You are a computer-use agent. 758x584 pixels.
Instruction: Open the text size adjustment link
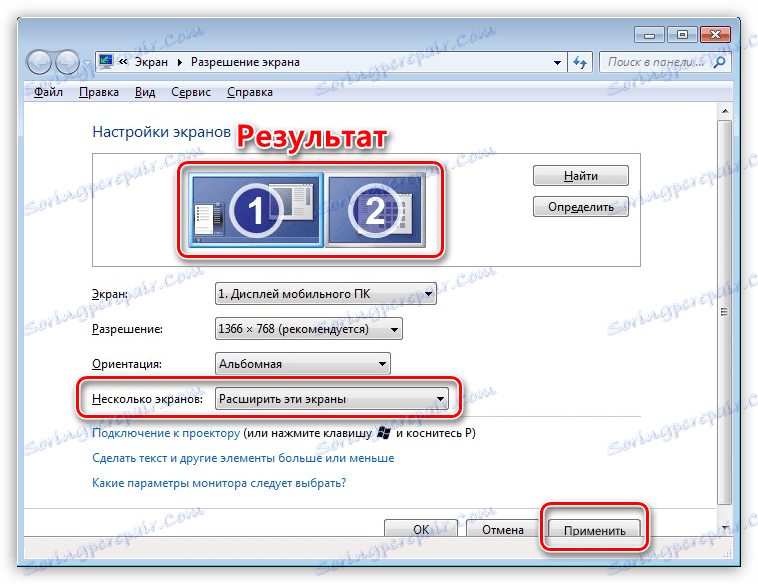tap(243, 458)
